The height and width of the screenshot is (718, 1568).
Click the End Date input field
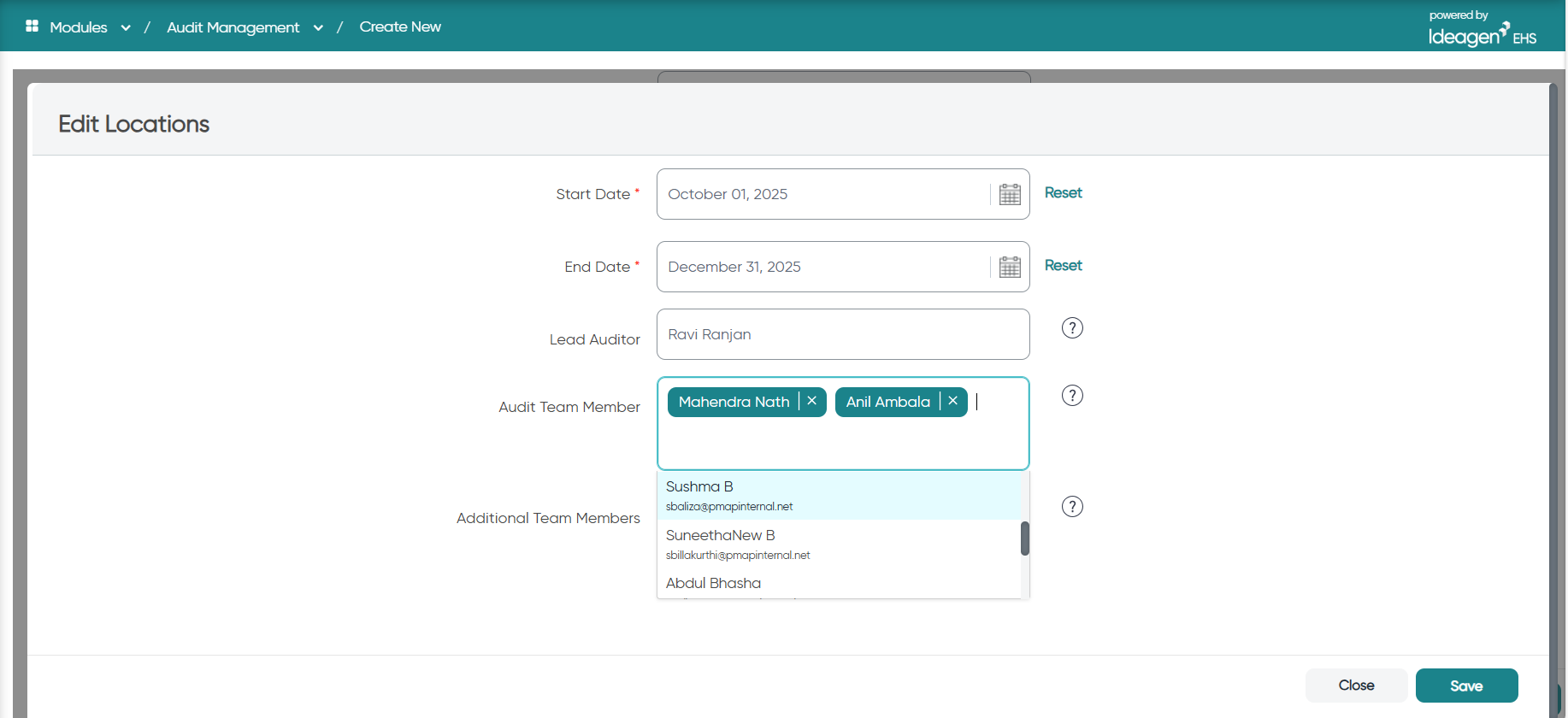tap(843, 267)
